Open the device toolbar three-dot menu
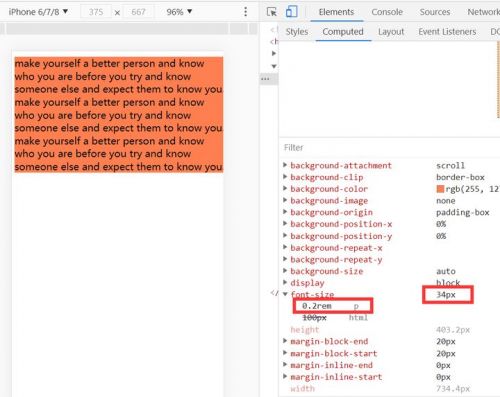This screenshot has width=500, height=397. click(x=245, y=12)
